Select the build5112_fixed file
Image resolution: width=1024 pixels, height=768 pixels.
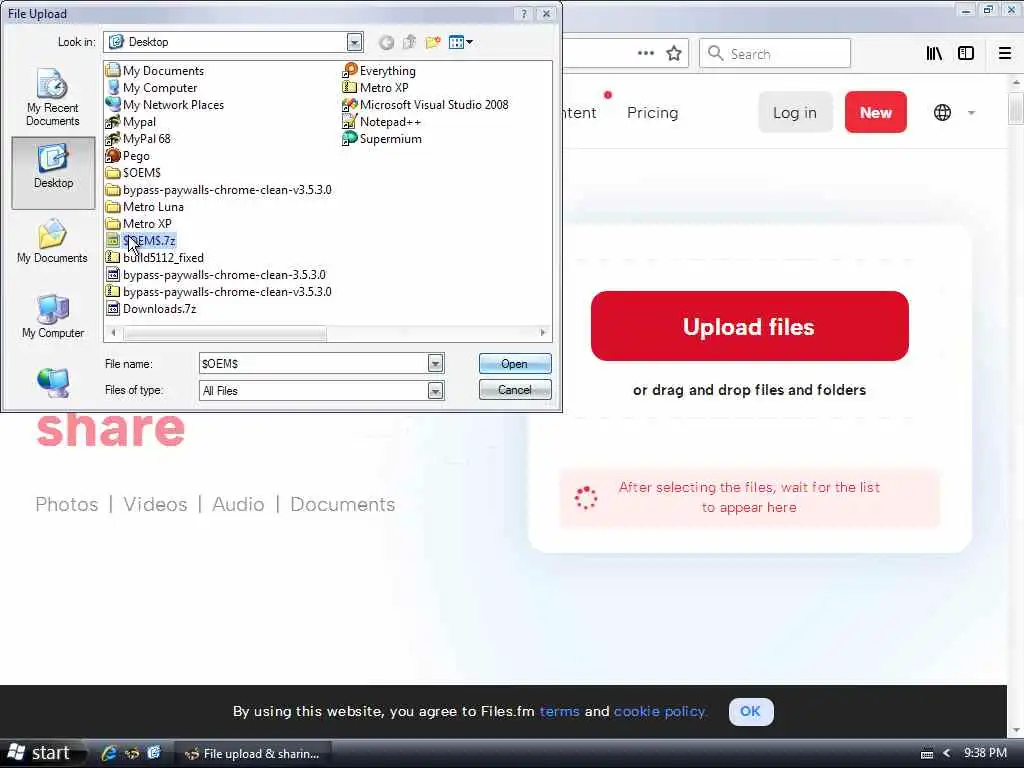(x=155, y=257)
